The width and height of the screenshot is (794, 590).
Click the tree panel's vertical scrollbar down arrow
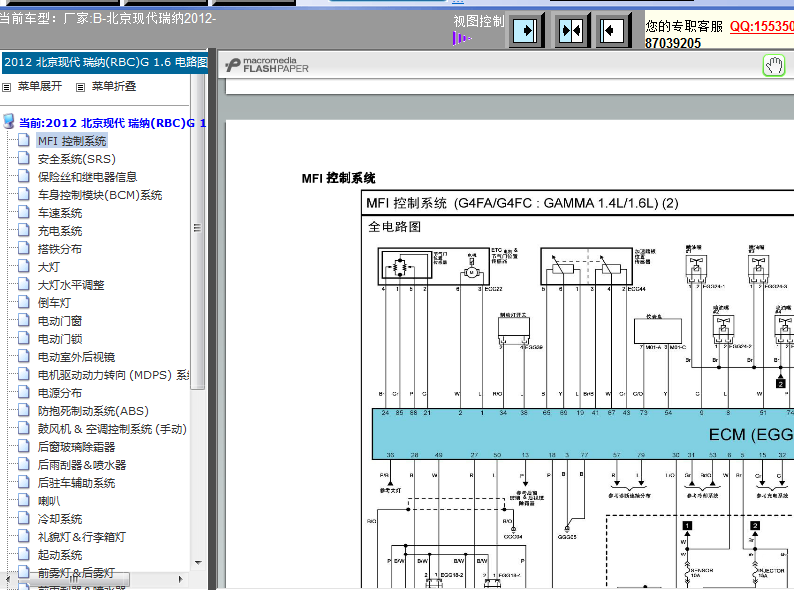click(198, 563)
